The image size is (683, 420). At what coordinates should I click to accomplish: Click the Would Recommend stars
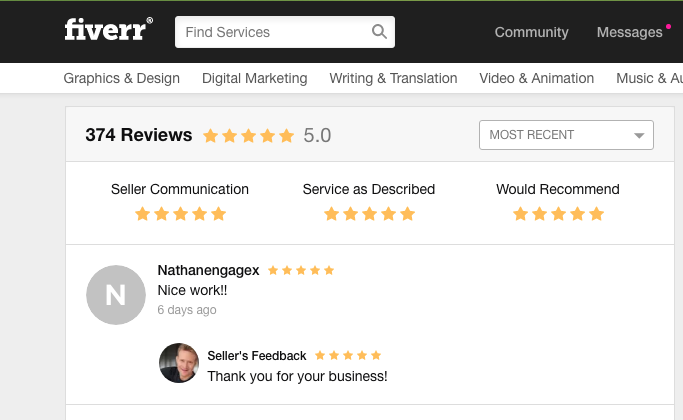[558, 214]
